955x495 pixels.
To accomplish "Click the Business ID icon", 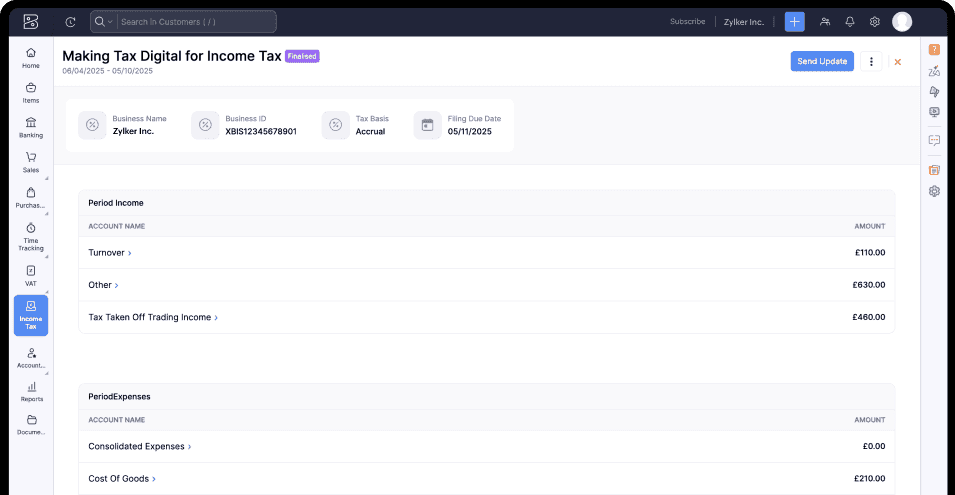I will point(205,125).
